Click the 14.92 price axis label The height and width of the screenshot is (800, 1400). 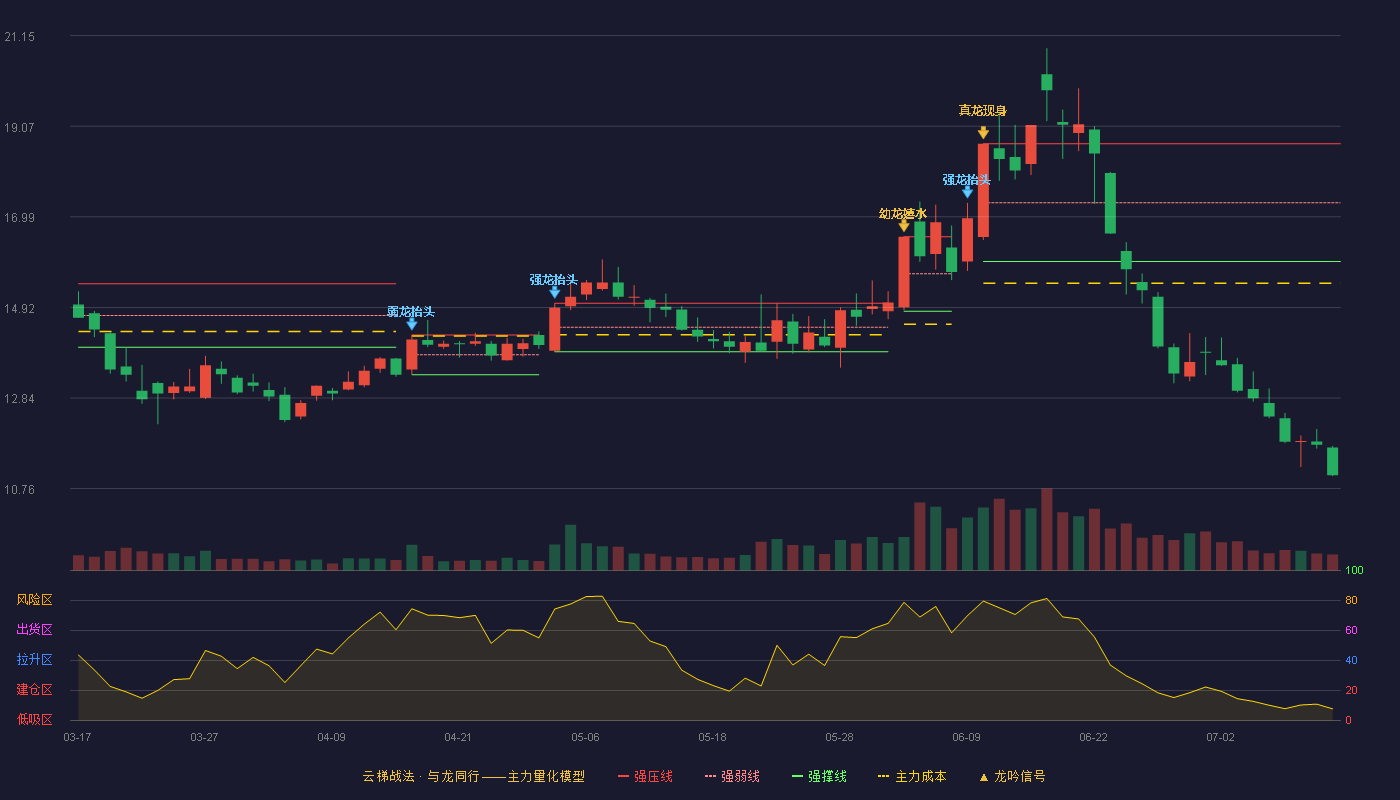19,308
